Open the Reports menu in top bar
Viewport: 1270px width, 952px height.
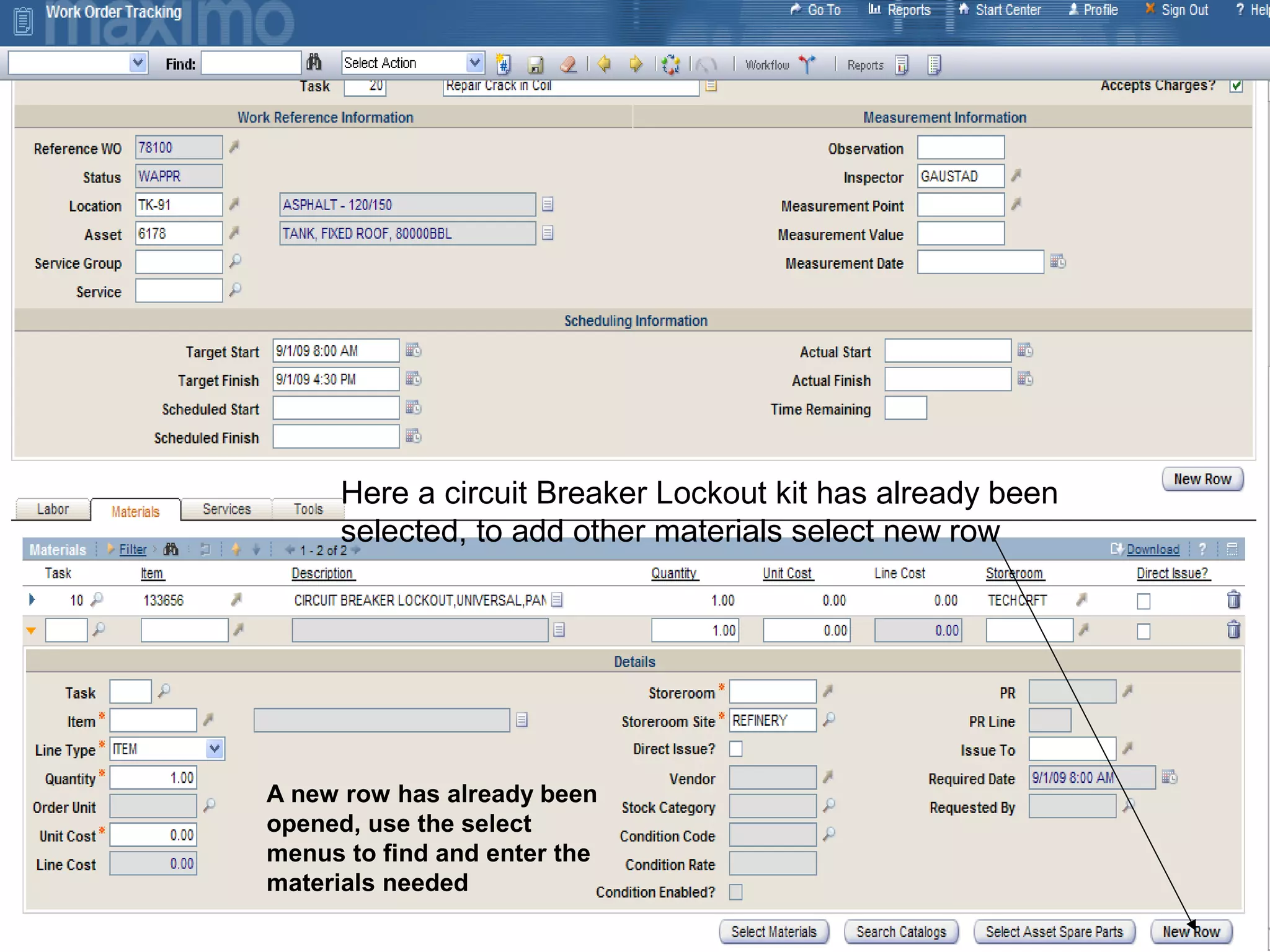pyautogui.click(x=900, y=10)
